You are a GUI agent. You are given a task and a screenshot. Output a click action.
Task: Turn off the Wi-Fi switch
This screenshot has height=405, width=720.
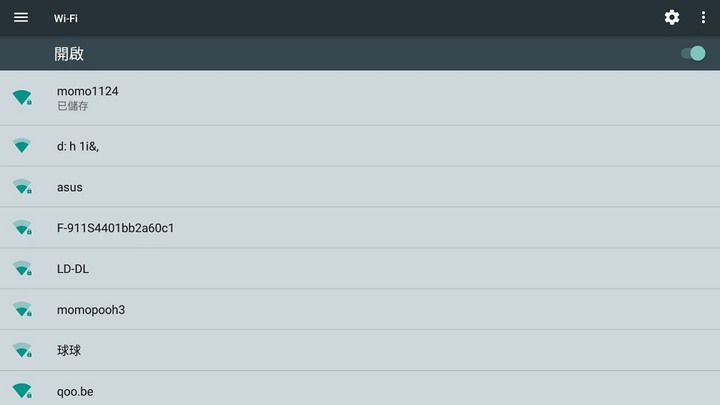(x=693, y=53)
